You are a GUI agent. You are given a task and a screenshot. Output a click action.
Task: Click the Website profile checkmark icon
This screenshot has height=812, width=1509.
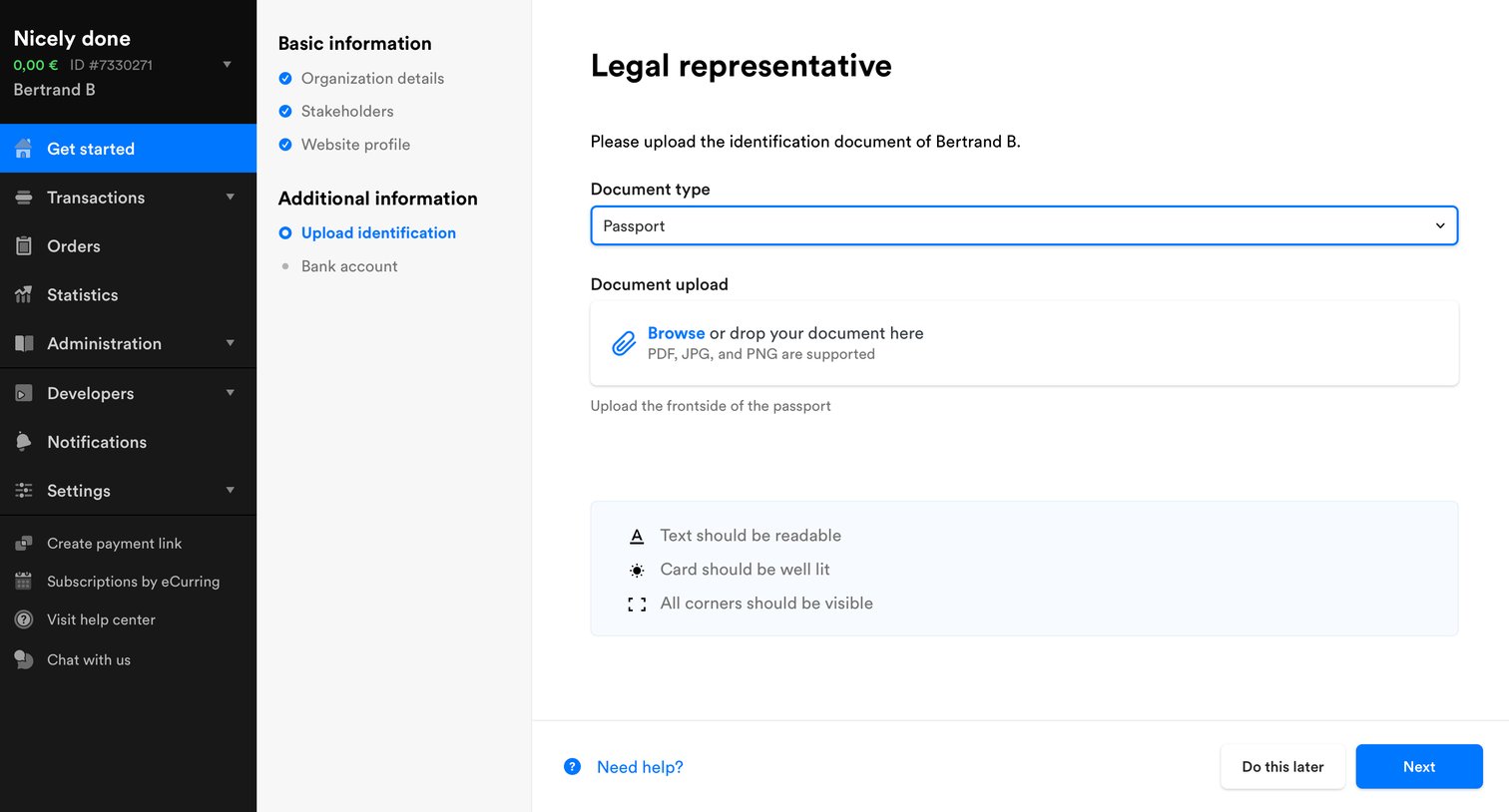coord(285,145)
